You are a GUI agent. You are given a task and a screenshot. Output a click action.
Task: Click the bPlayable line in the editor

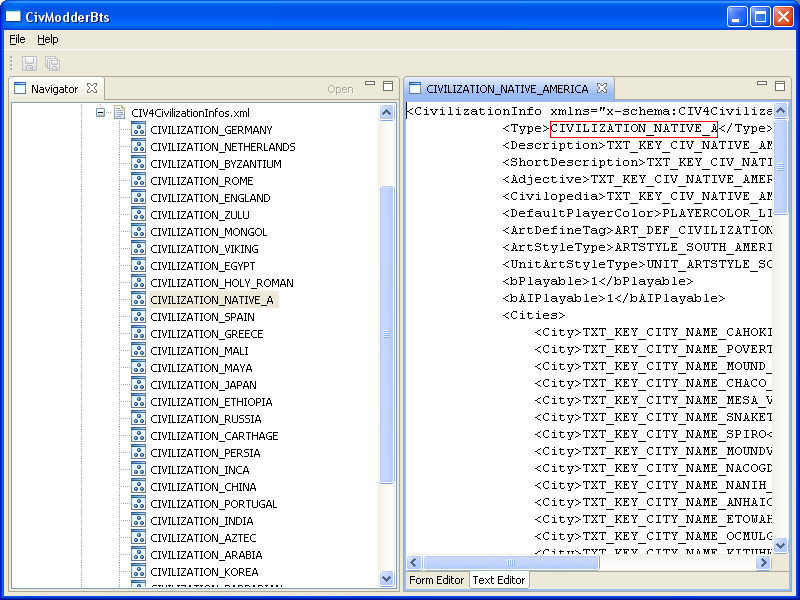tap(597, 281)
